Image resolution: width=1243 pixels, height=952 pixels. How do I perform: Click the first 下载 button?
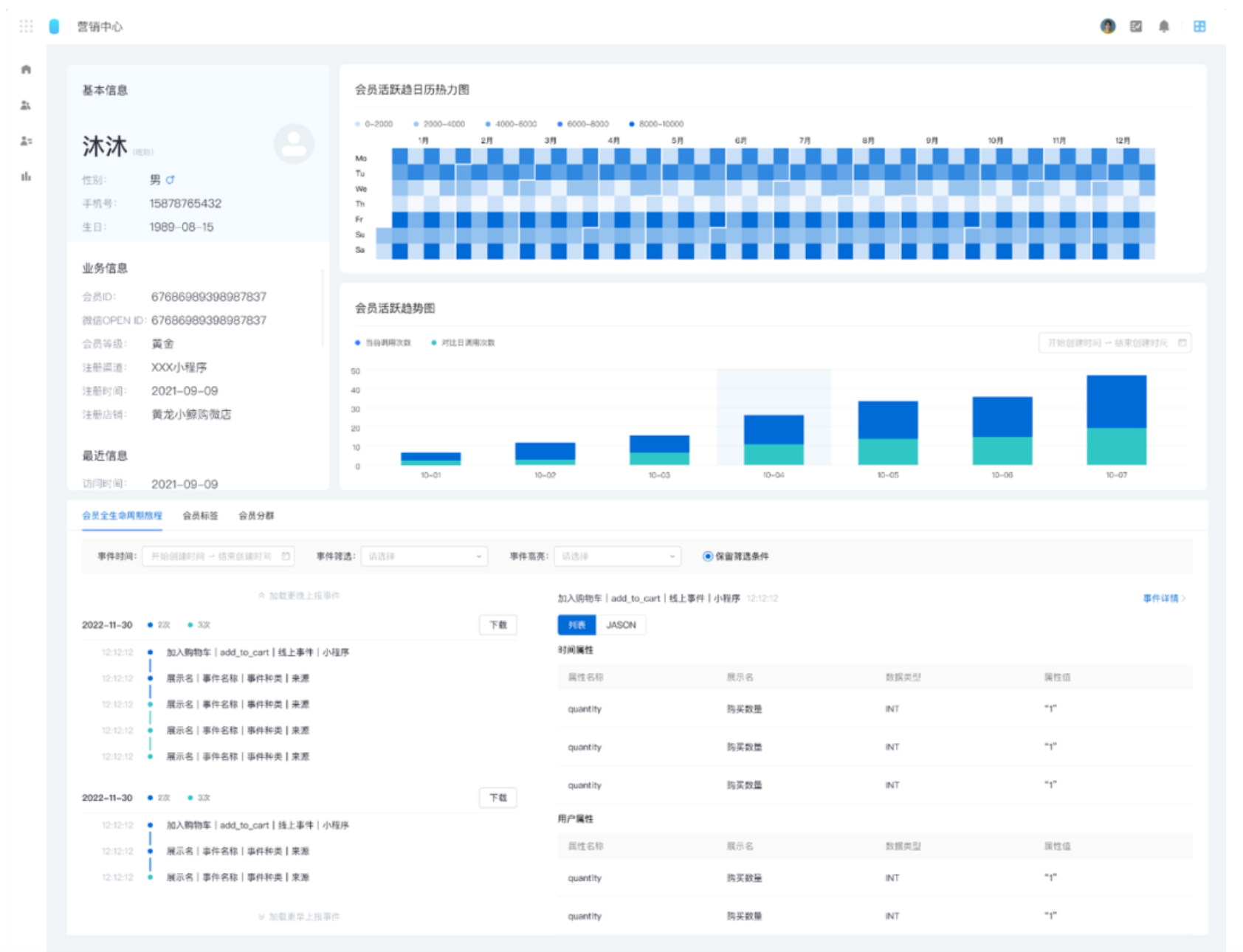pos(498,625)
